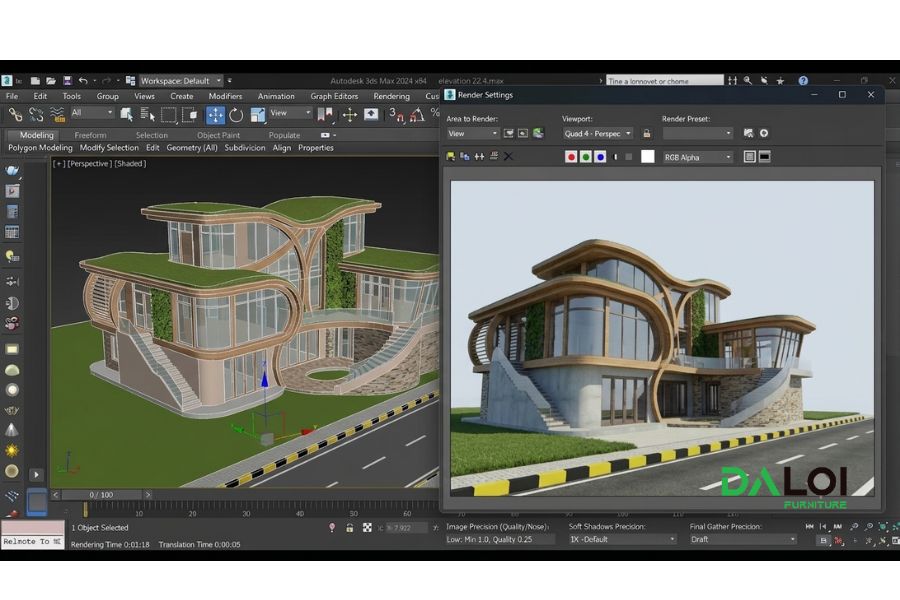Click the Save Image icon in render window
900x600 pixels.
451,156
